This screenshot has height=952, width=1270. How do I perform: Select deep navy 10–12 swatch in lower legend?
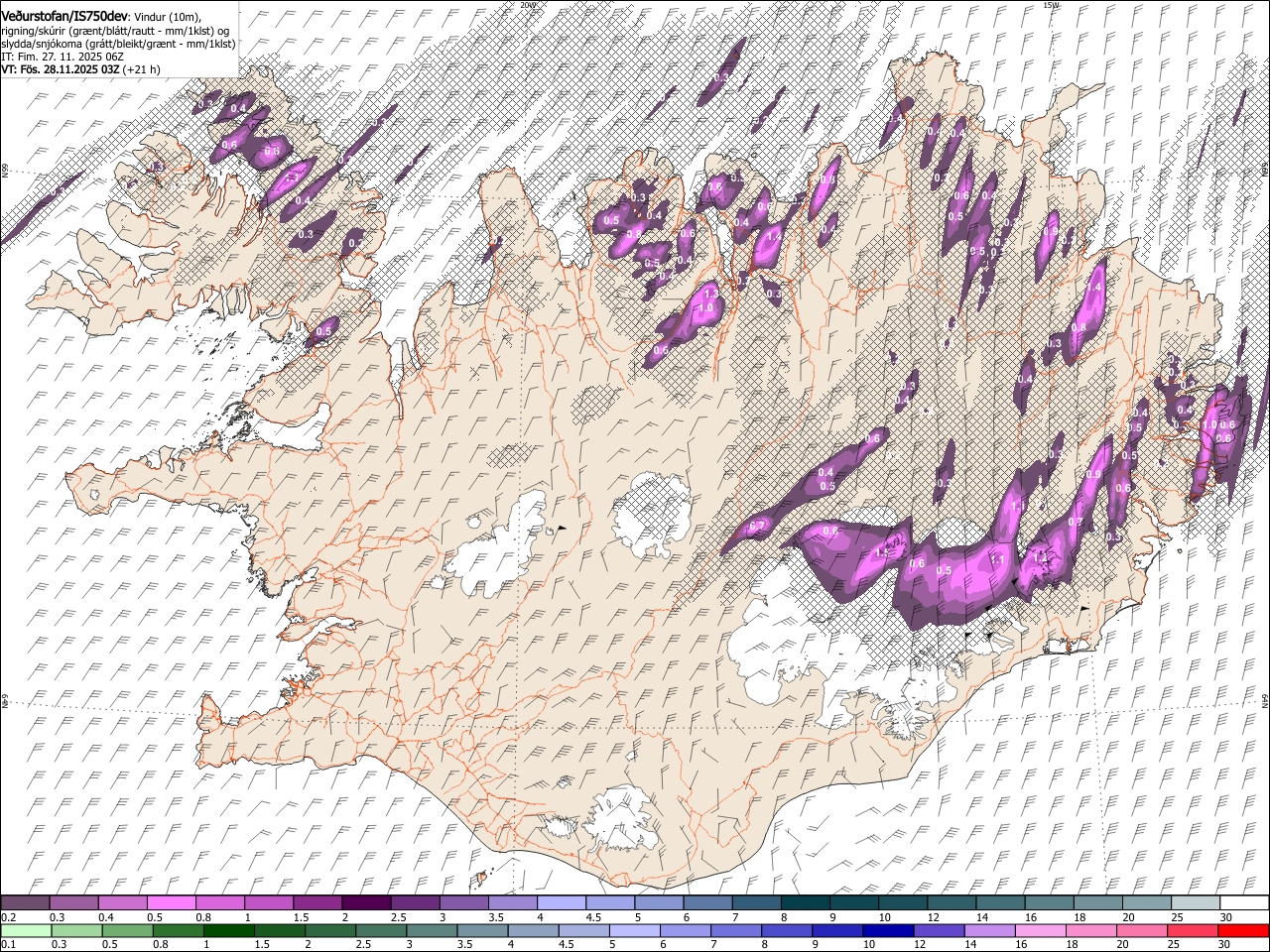[888, 930]
